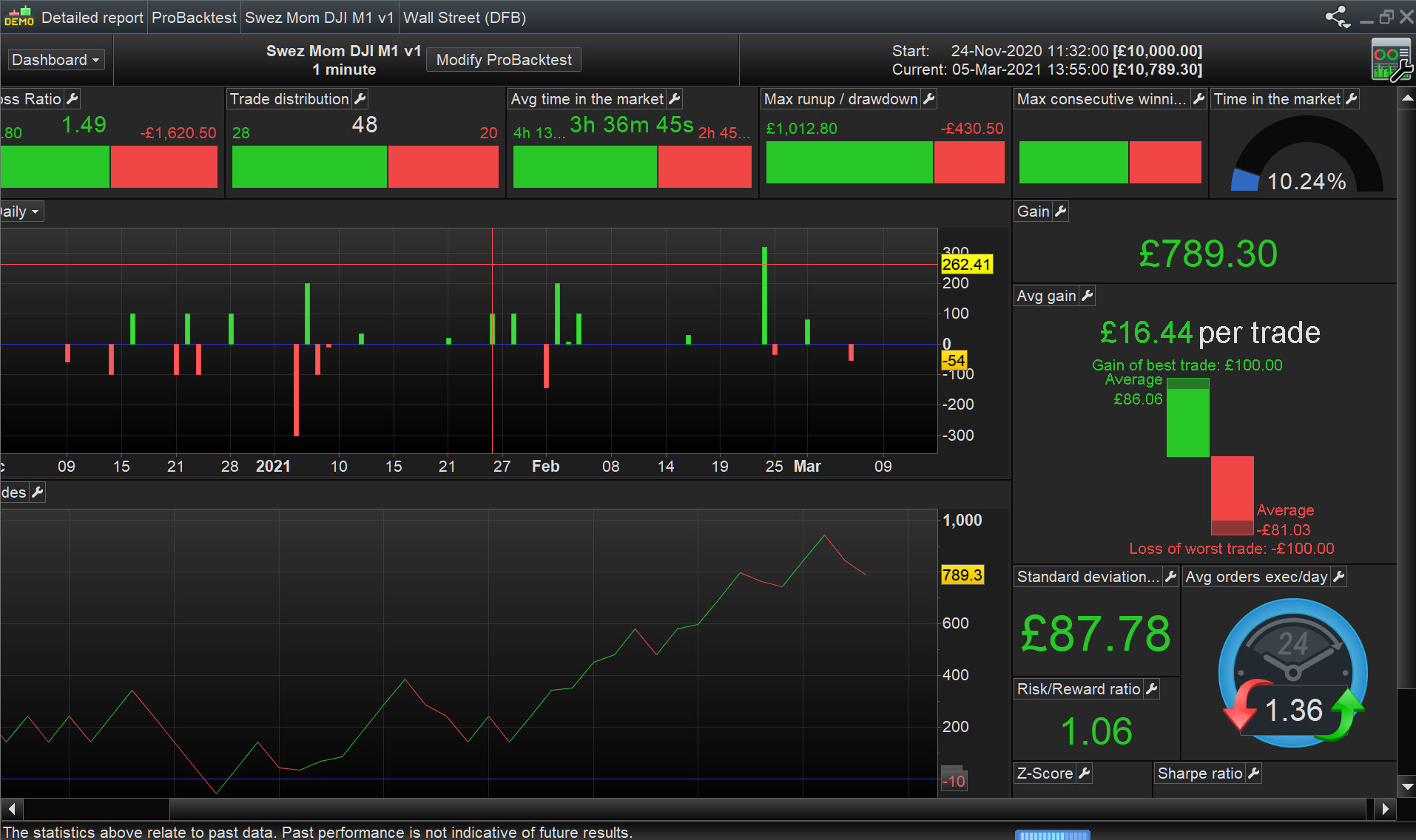Screen dimensions: 1416x840
Task: Open wrench for Max consecutive winni... panel
Action: click(x=1199, y=98)
